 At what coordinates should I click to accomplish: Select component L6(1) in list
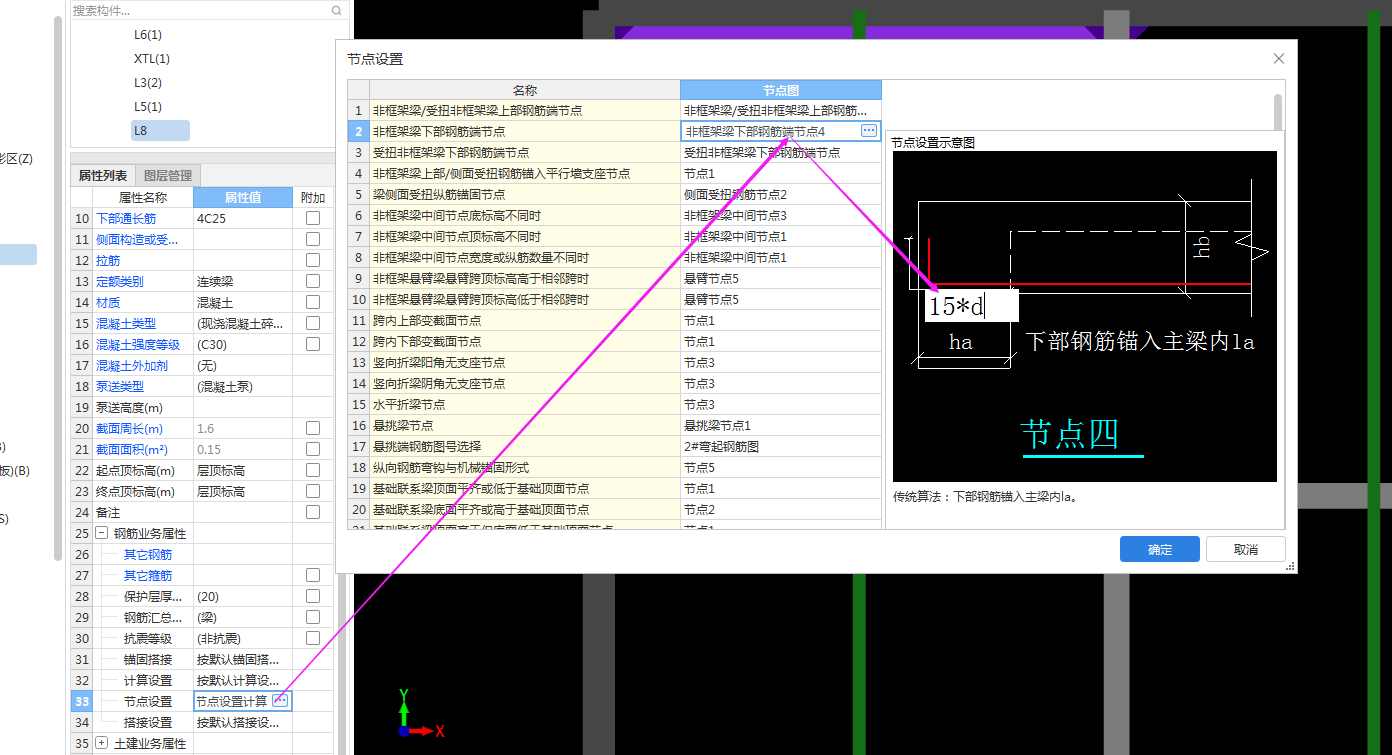pos(148,34)
